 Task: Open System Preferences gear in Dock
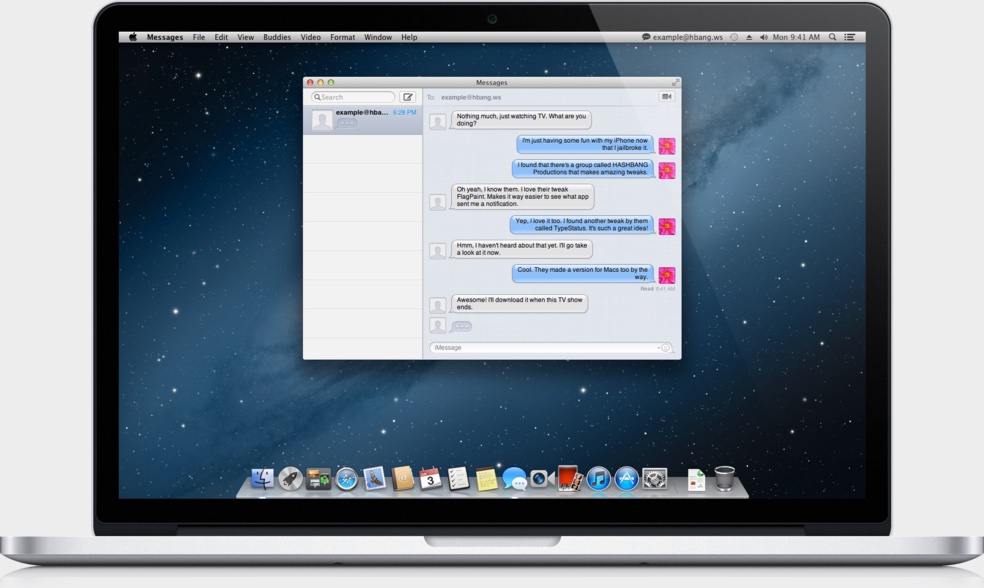[655, 479]
